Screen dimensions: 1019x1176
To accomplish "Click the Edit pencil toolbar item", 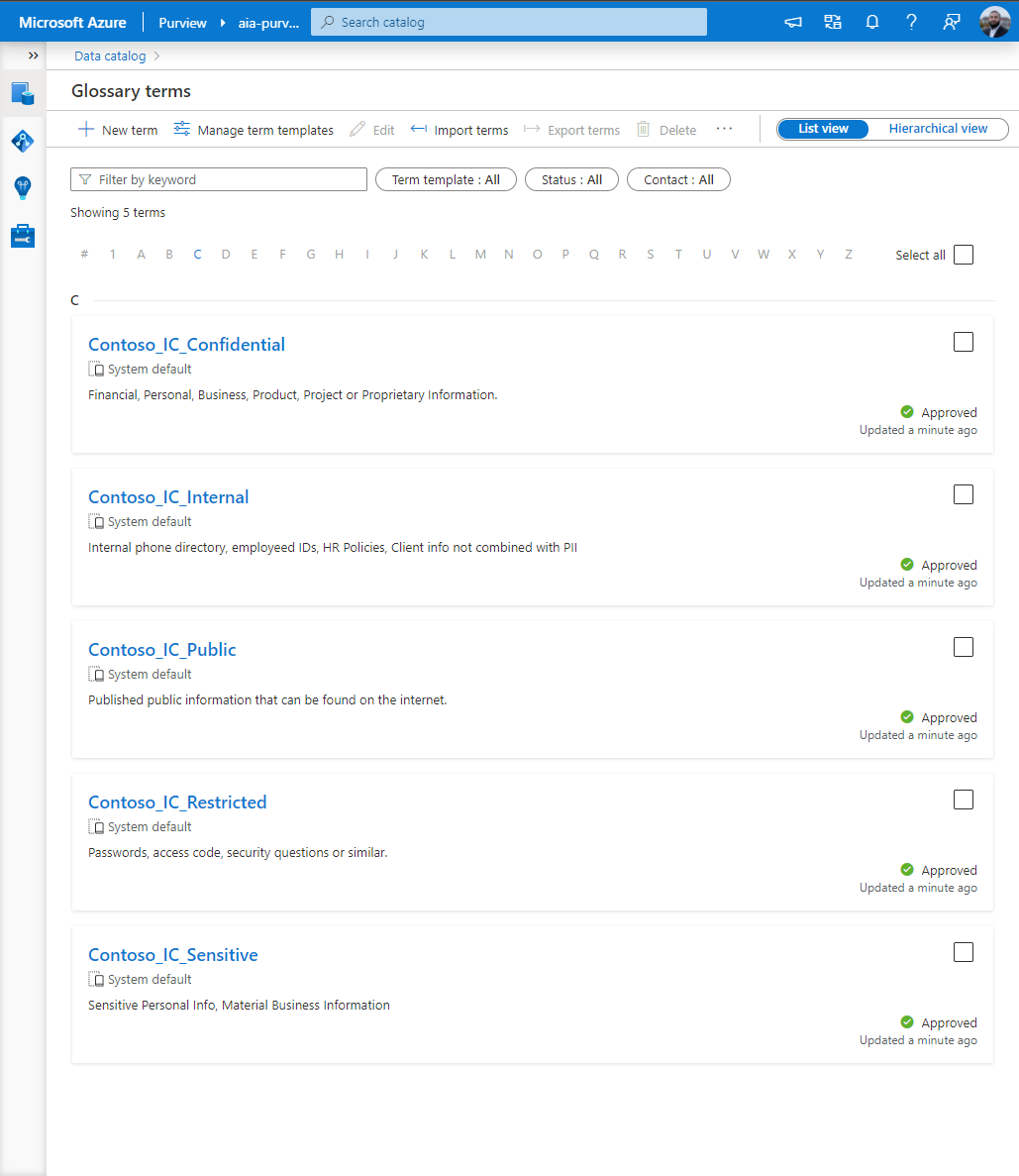I will (x=372, y=130).
